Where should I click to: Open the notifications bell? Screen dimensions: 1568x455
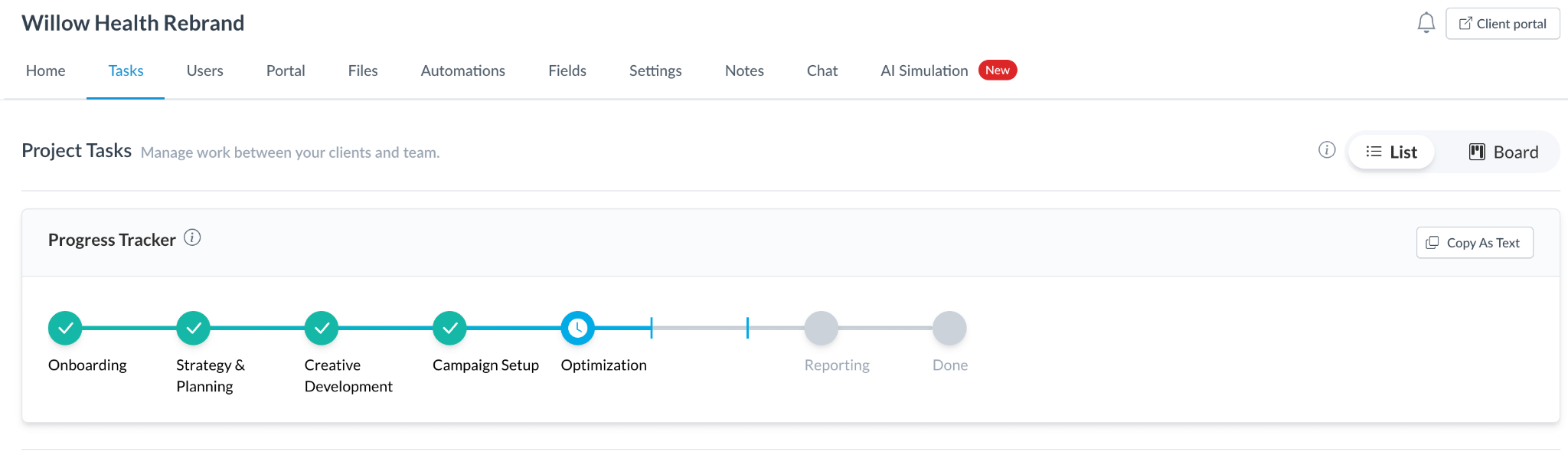point(1426,23)
